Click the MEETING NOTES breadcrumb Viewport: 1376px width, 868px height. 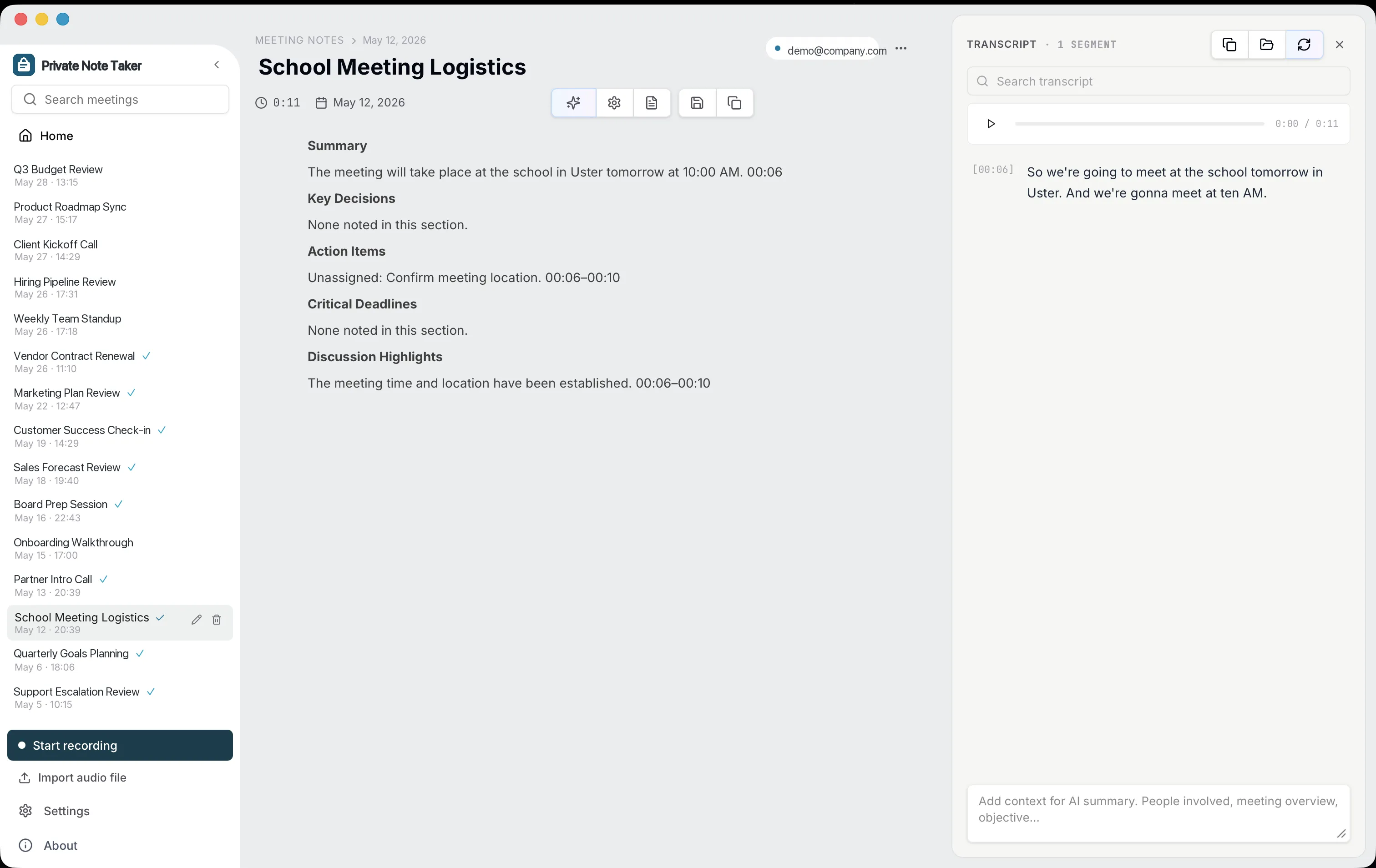[x=299, y=40]
